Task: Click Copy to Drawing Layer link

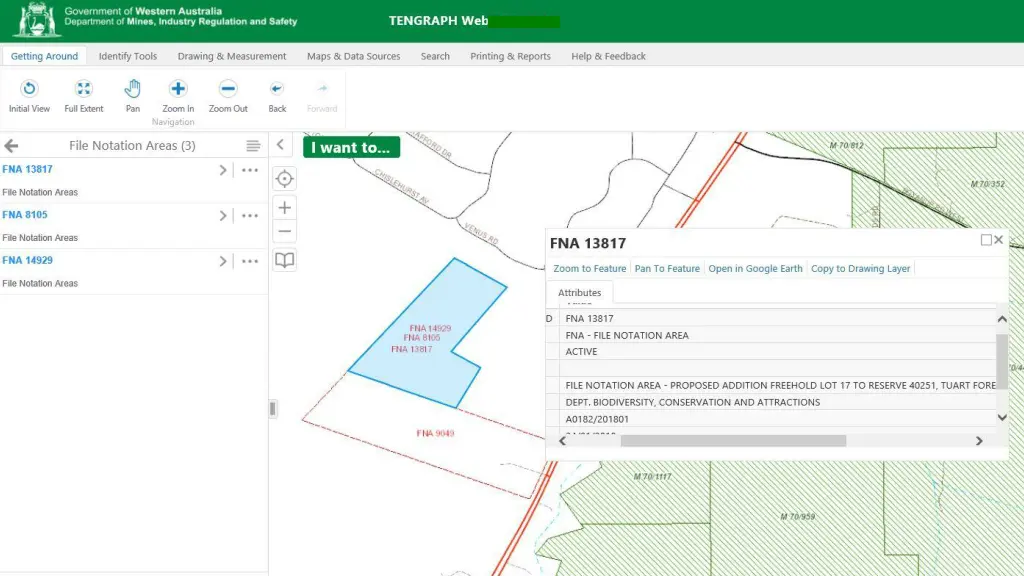Action: [860, 268]
